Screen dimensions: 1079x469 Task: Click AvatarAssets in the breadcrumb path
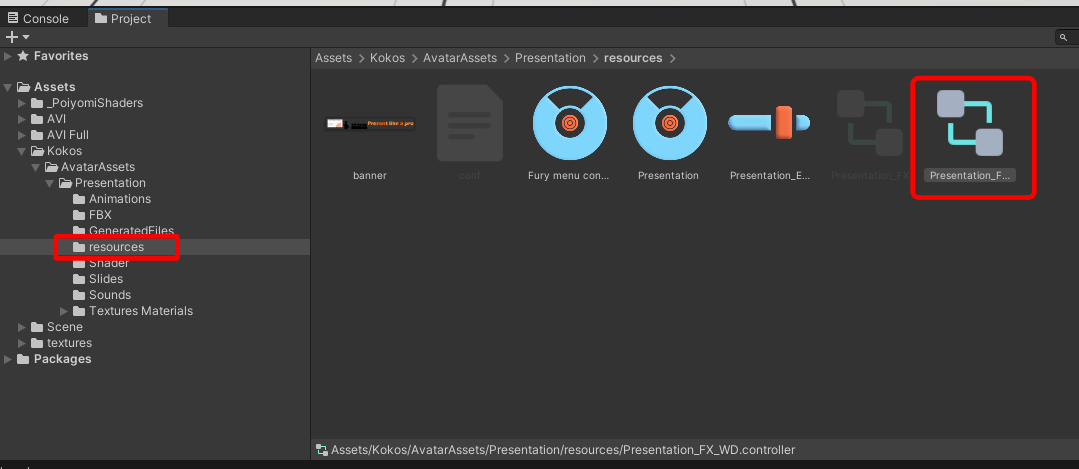coord(460,58)
